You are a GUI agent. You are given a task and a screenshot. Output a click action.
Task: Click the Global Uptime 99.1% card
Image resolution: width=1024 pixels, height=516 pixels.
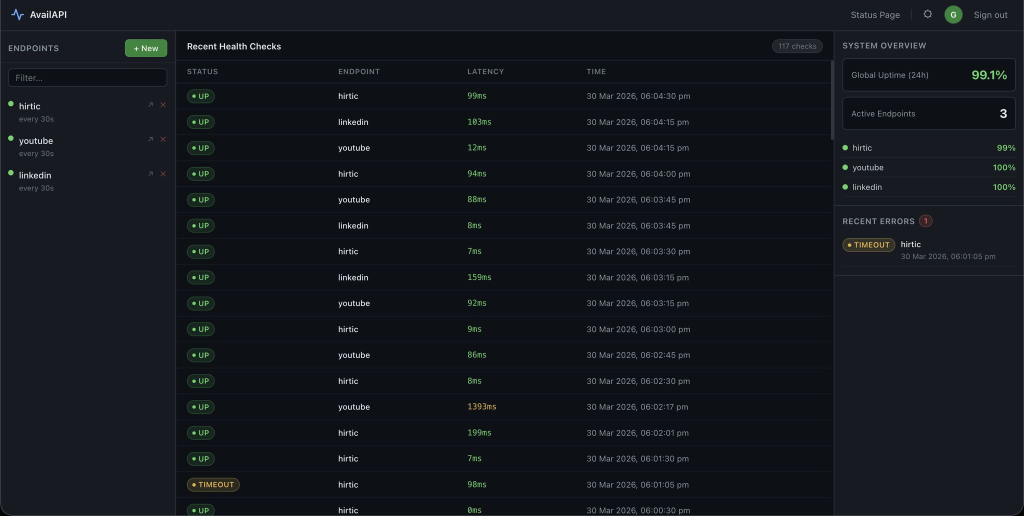(x=929, y=75)
